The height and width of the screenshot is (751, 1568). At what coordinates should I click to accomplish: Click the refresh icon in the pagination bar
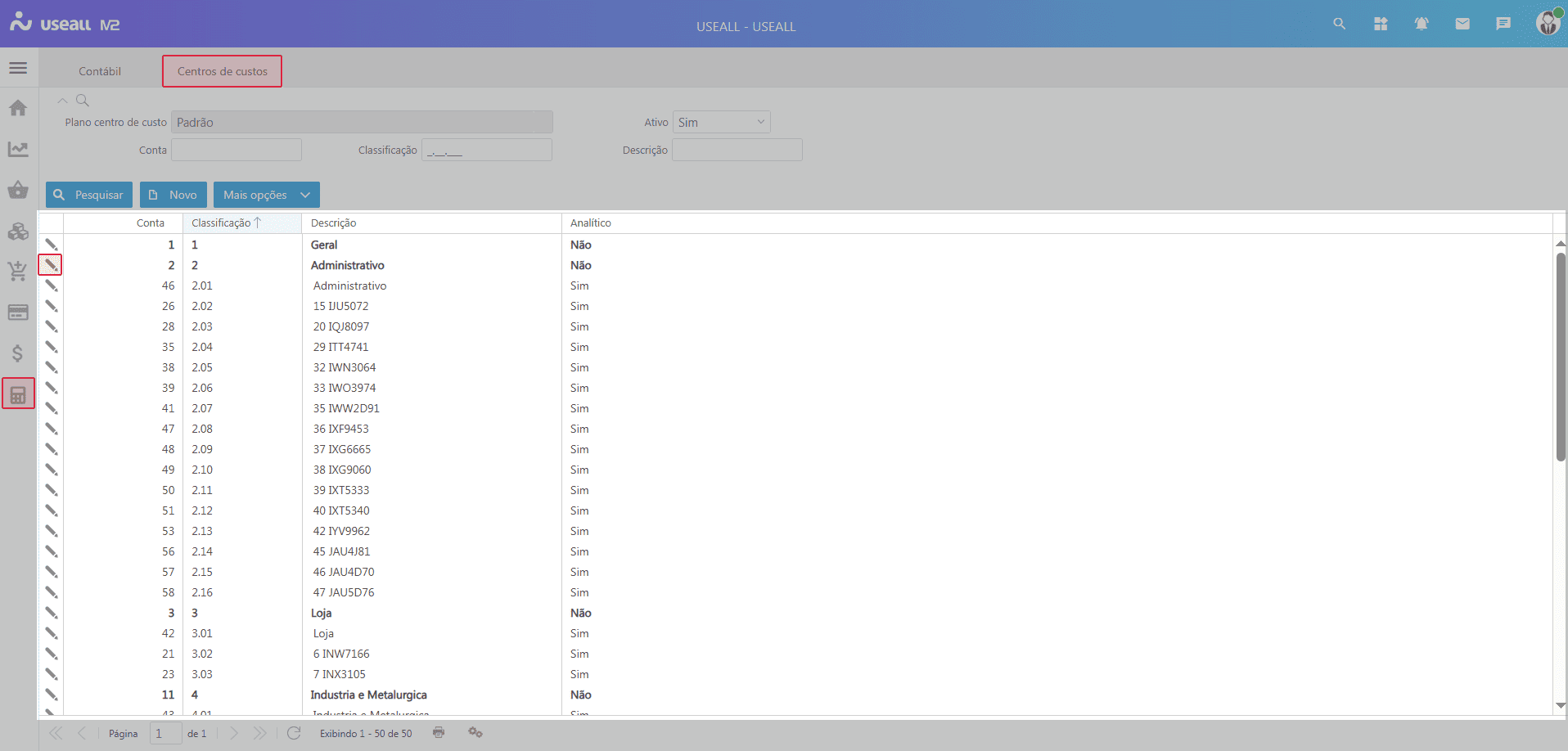pos(294,733)
